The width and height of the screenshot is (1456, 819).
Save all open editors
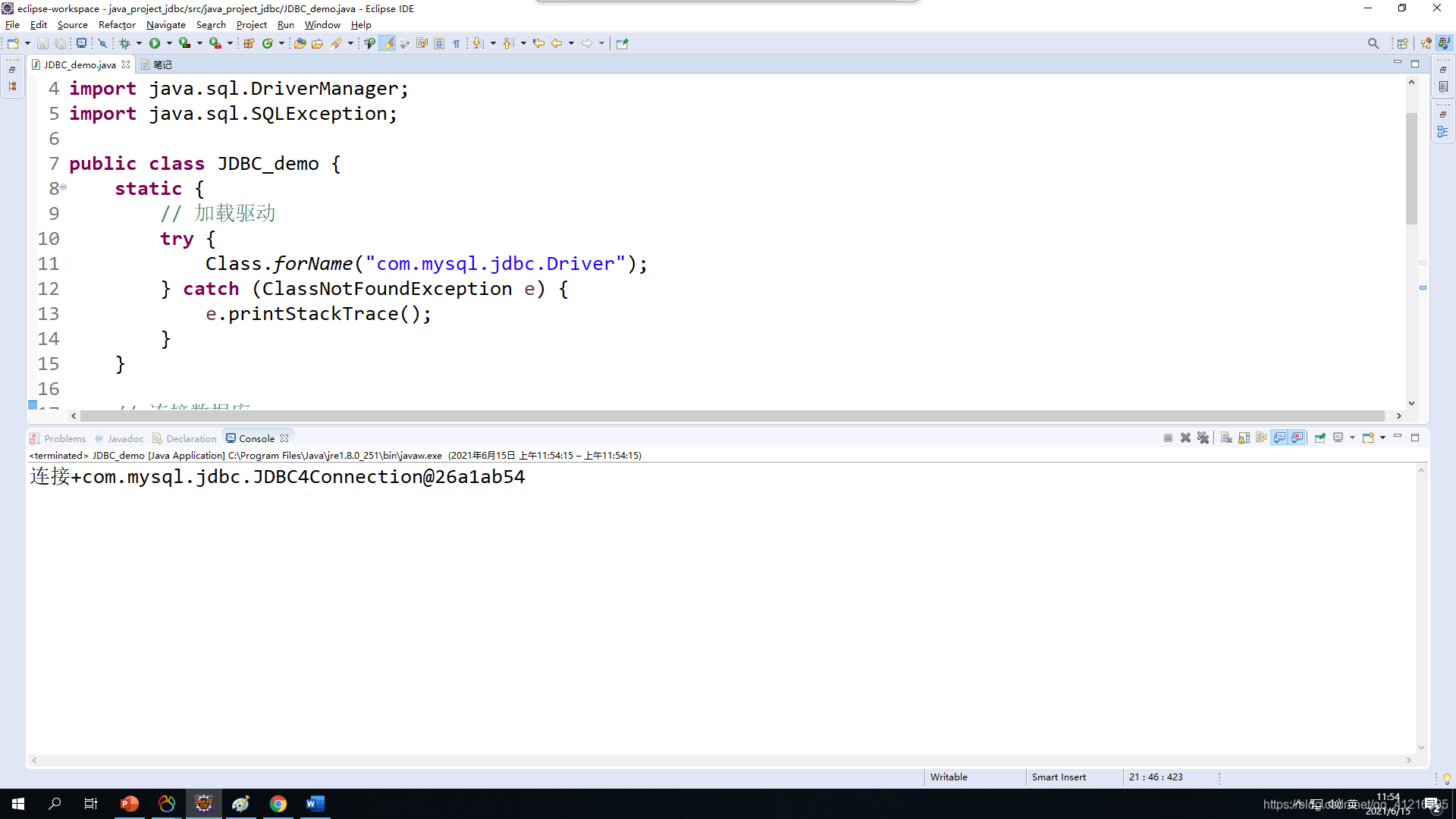click(x=61, y=43)
